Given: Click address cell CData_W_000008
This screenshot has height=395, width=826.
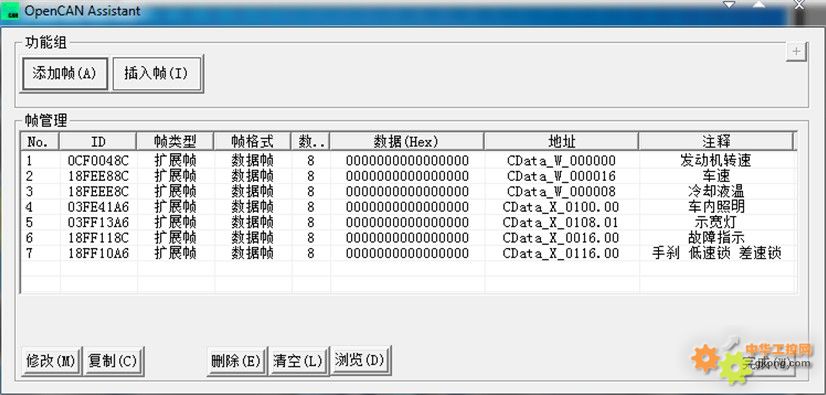Looking at the screenshot, I should [x=561, y=191].
